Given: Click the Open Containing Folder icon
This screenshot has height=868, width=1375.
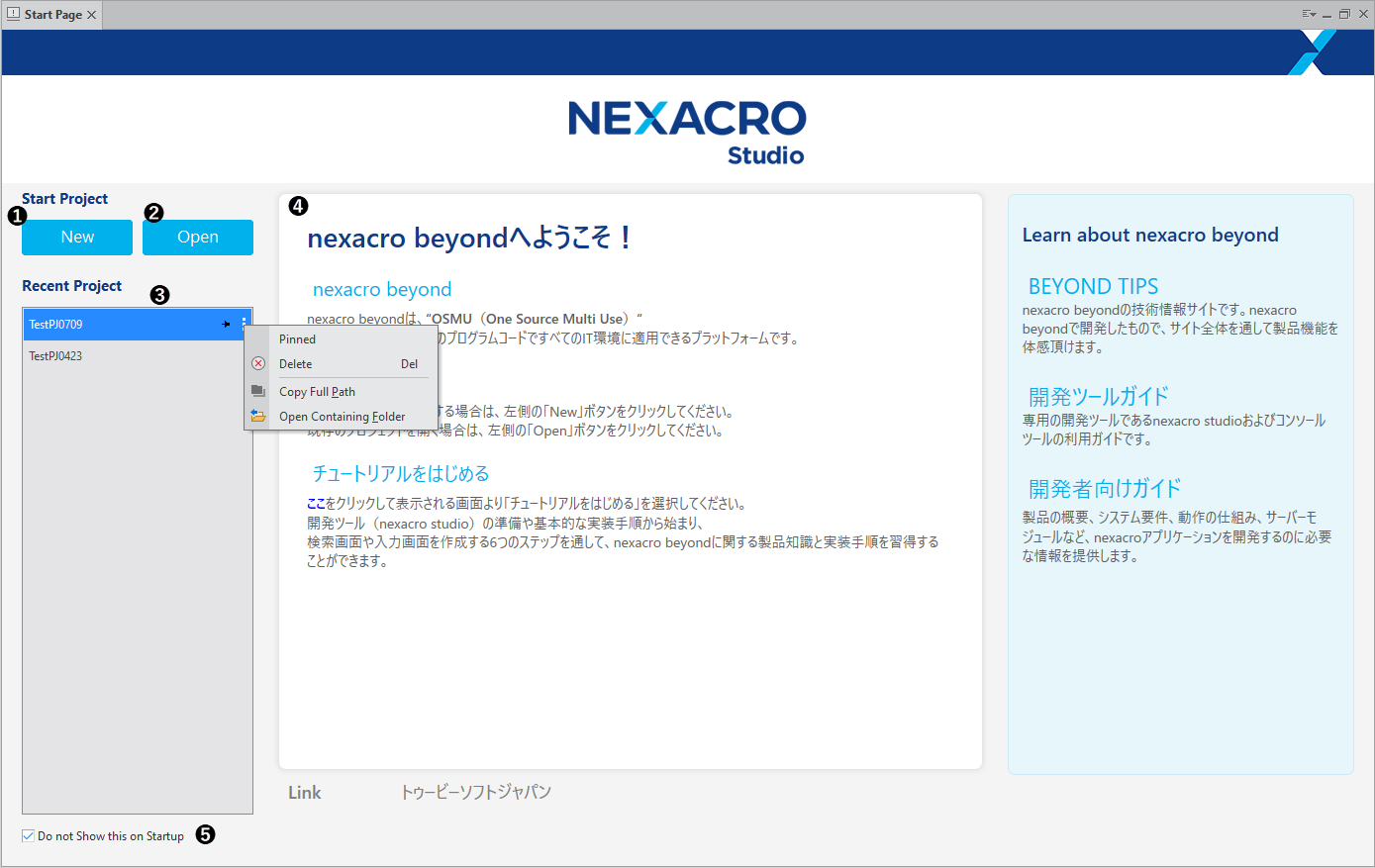Looking at the screenshot, I should point(258,417).
